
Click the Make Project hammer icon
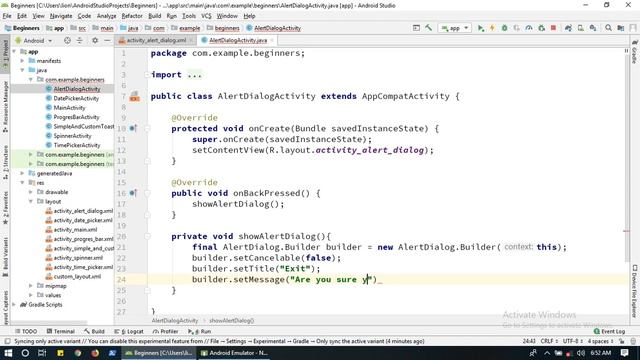(x=428, y=28)
